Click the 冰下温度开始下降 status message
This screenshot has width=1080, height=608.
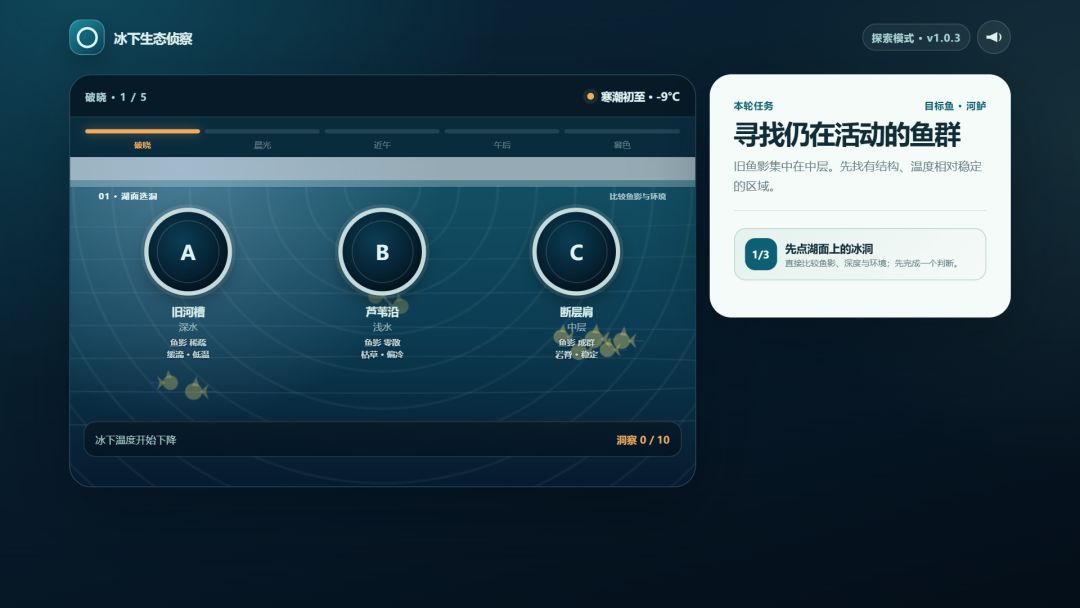click(x=136, y=440)
